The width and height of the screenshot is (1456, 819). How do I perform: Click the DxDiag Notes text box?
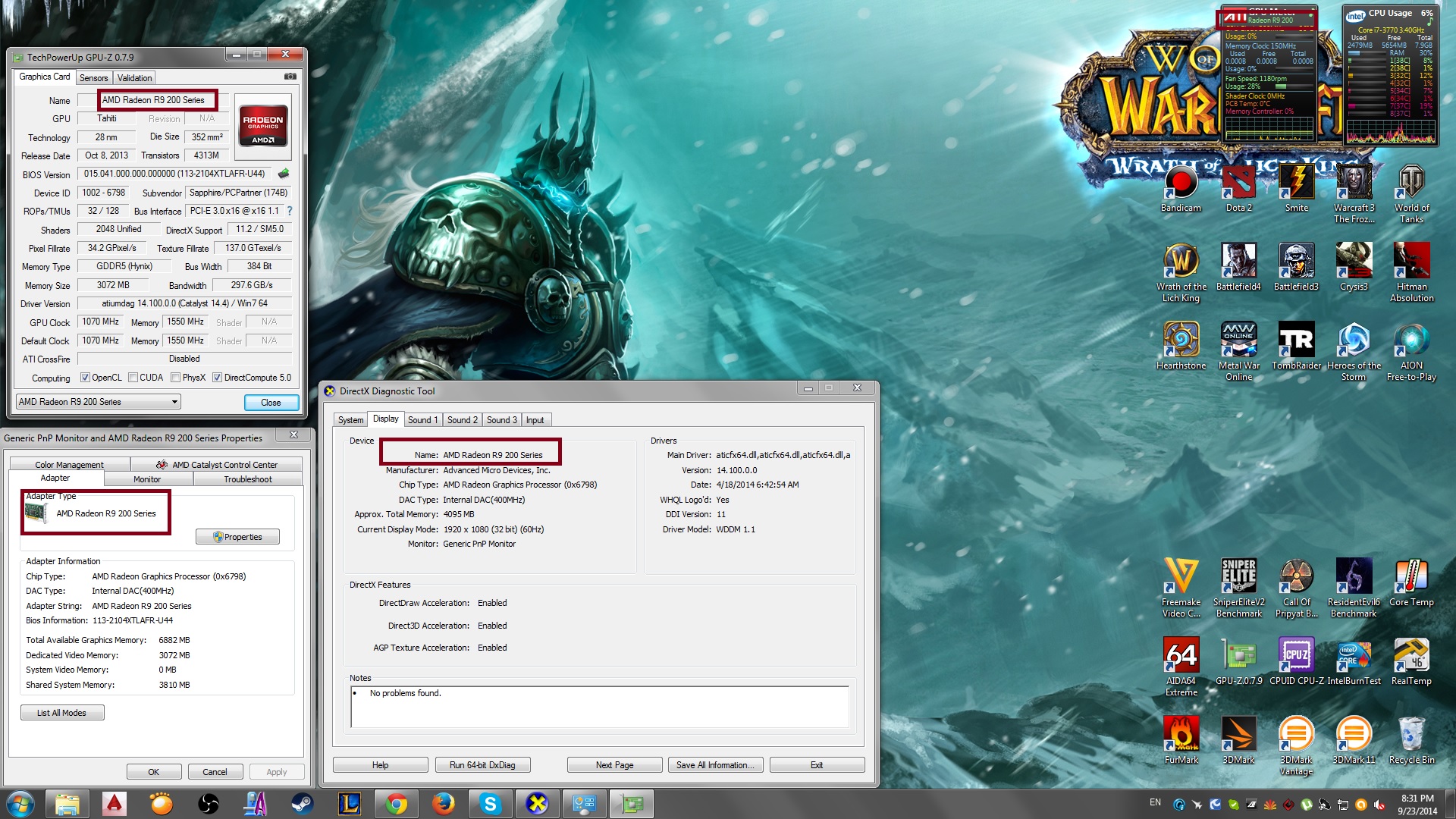click(x=599, y=707)
